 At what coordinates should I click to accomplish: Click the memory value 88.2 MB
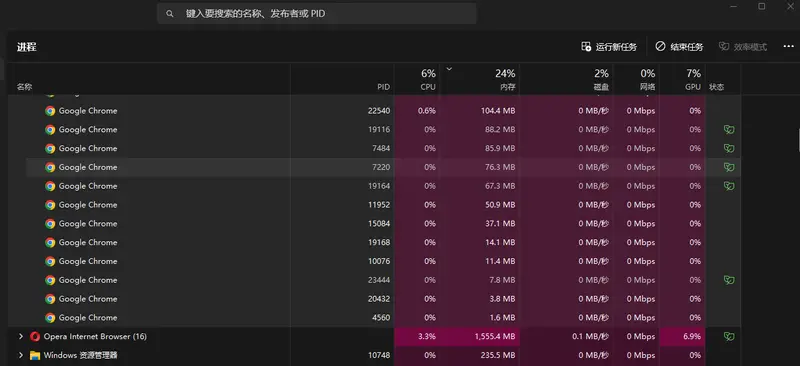coord(500,130)
